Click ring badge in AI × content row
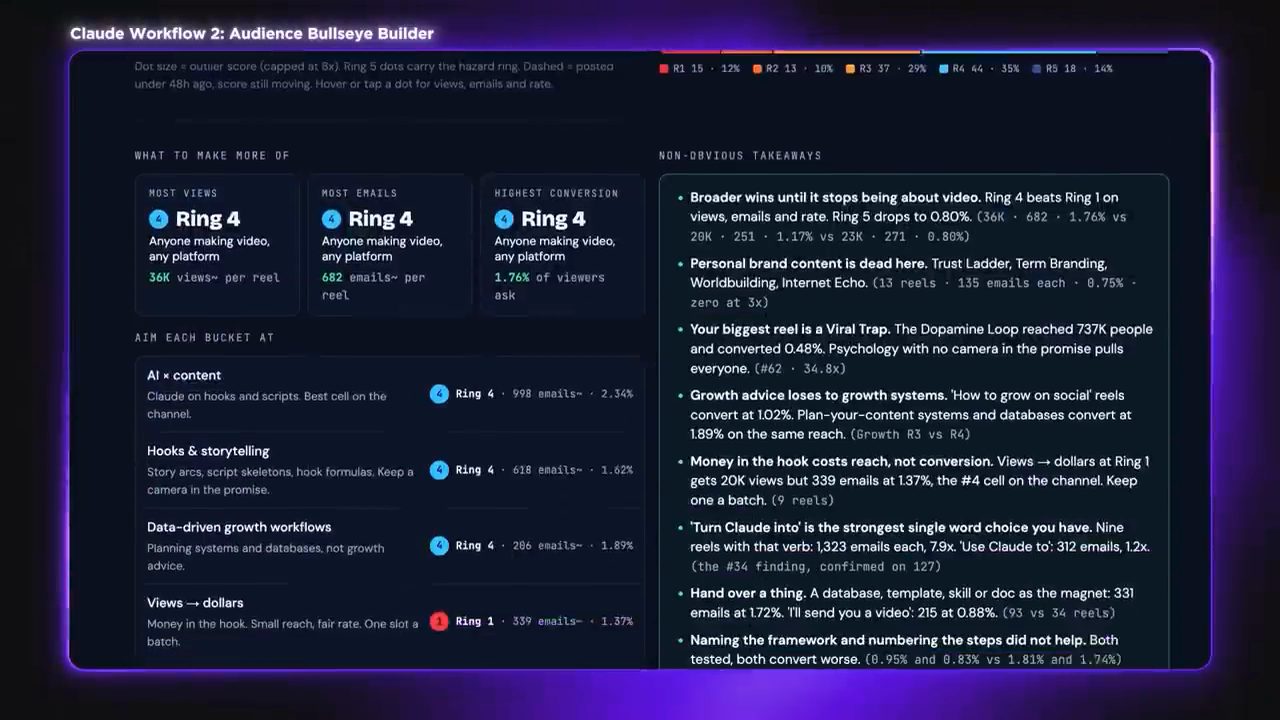This screenshot has width=1280, height=720. tap(439, 394)
